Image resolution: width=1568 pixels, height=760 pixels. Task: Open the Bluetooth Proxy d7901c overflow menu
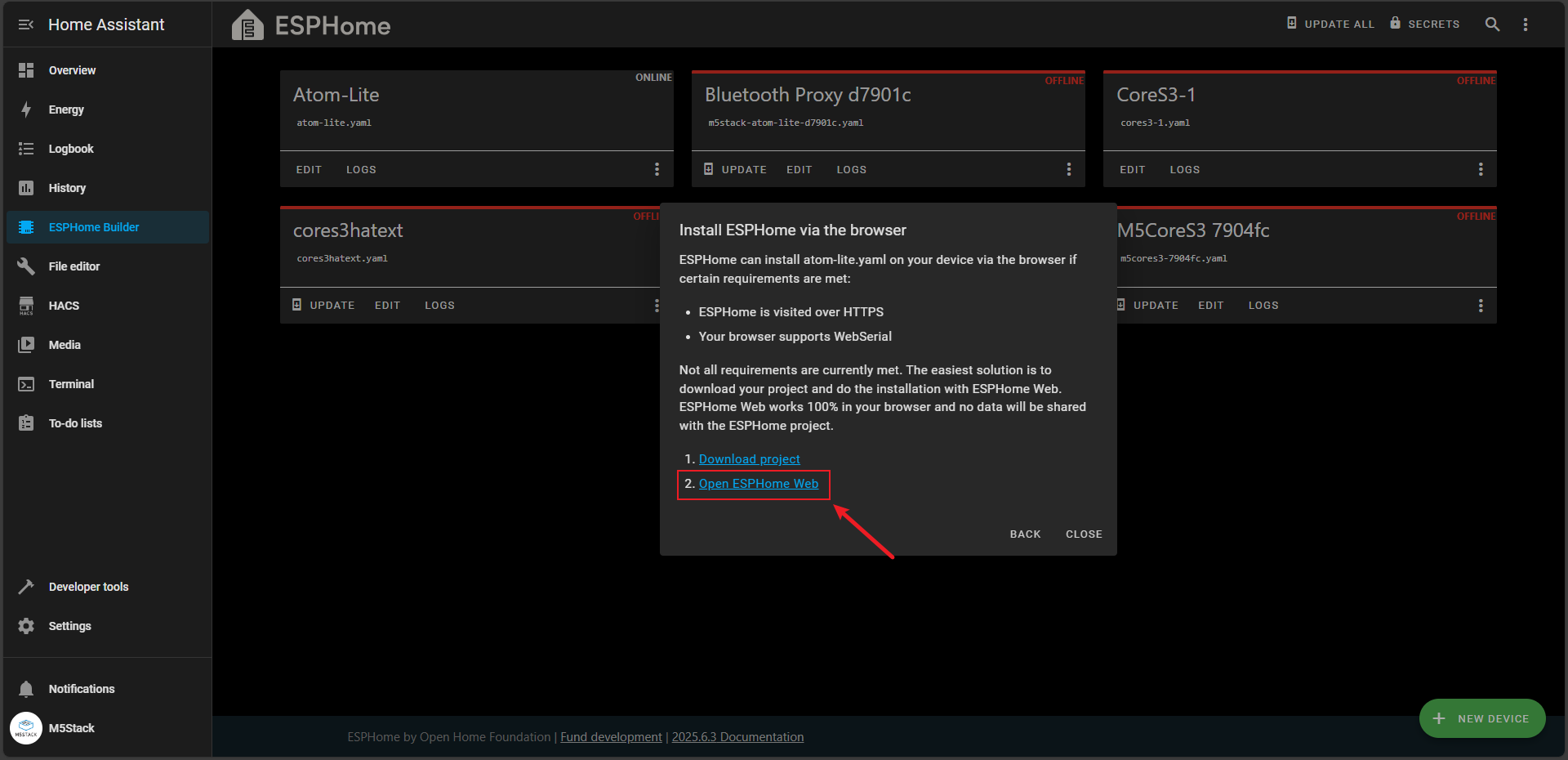tap(1068, 169)
